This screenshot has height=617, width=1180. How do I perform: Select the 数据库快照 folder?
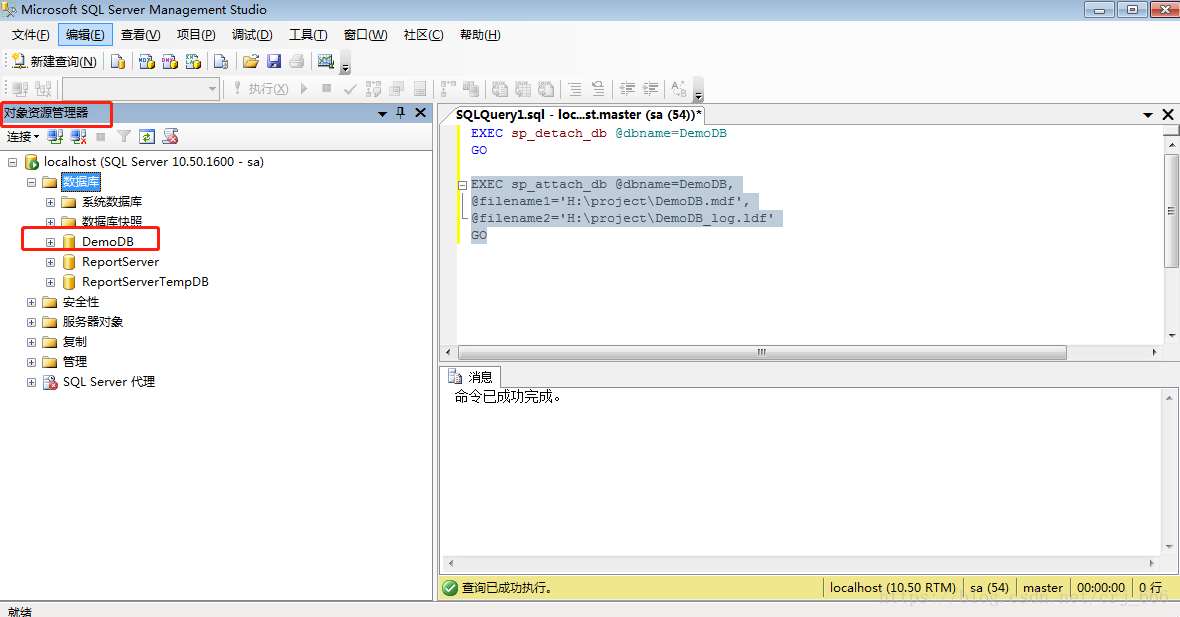click(x=111, y=221)
